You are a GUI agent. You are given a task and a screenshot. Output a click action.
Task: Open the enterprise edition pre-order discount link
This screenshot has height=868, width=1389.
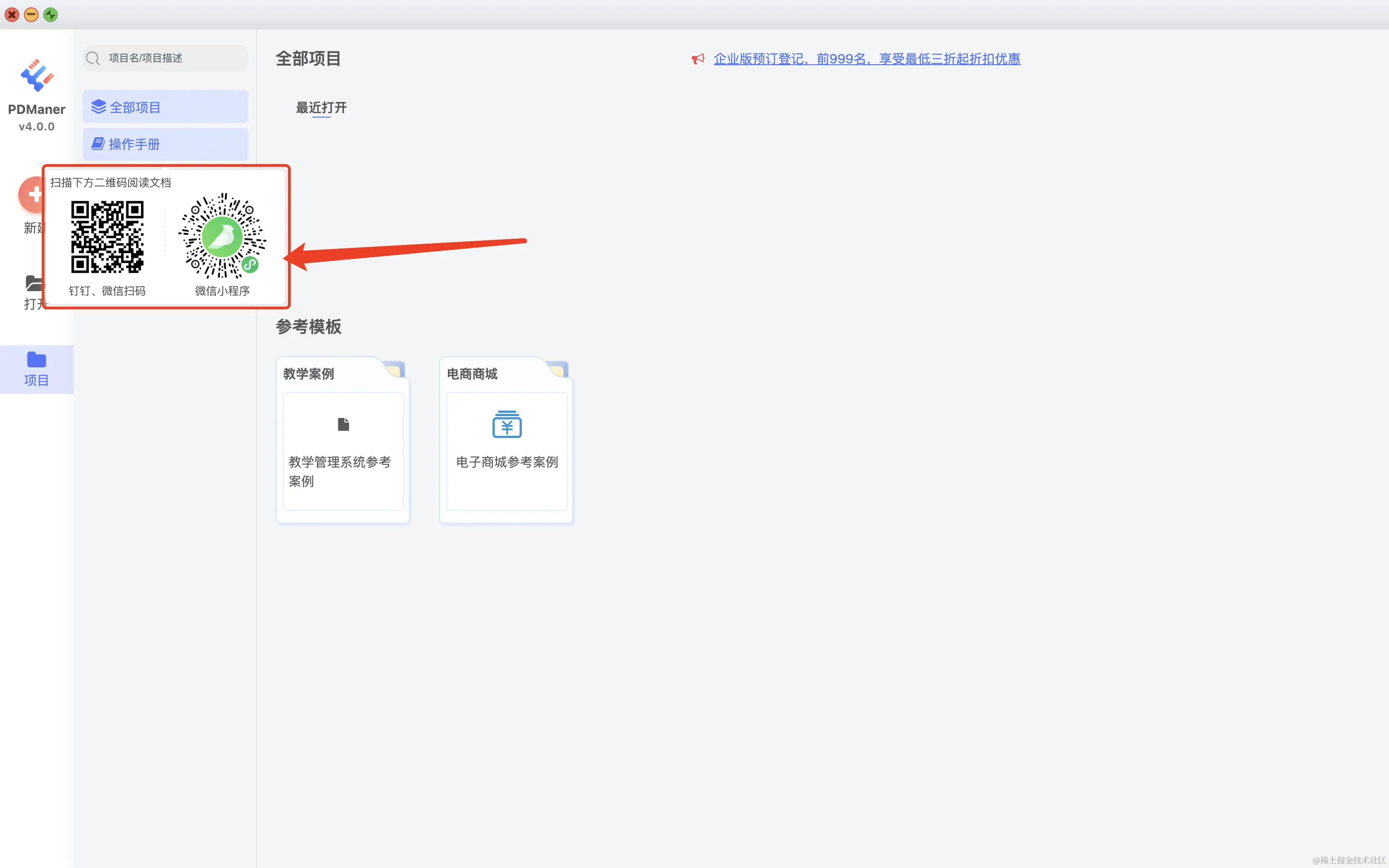[866, 59]
